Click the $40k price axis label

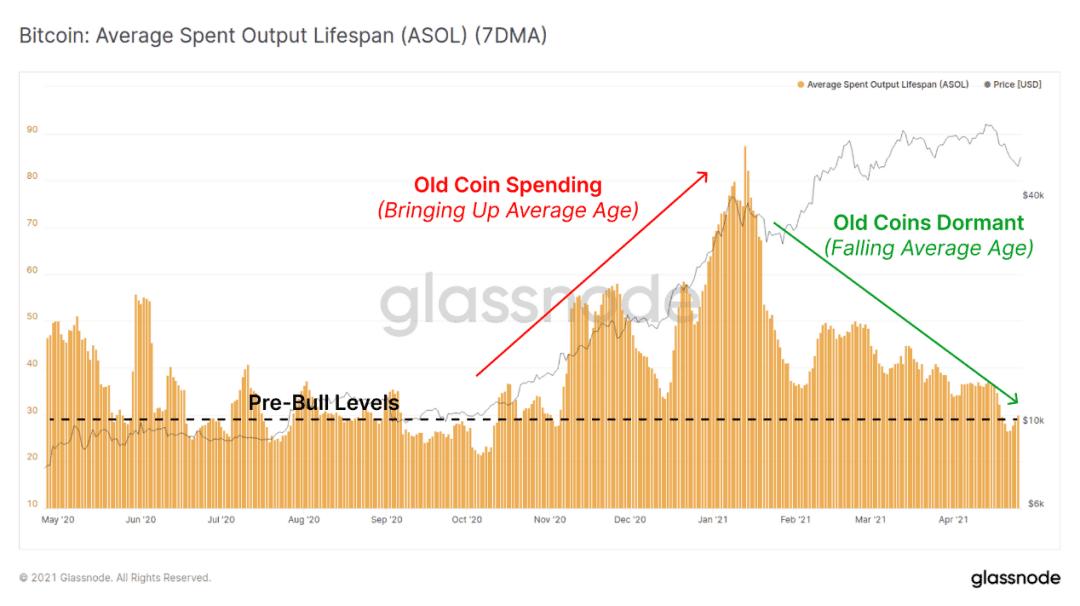pyautogui.click(x=1032, y=196)
